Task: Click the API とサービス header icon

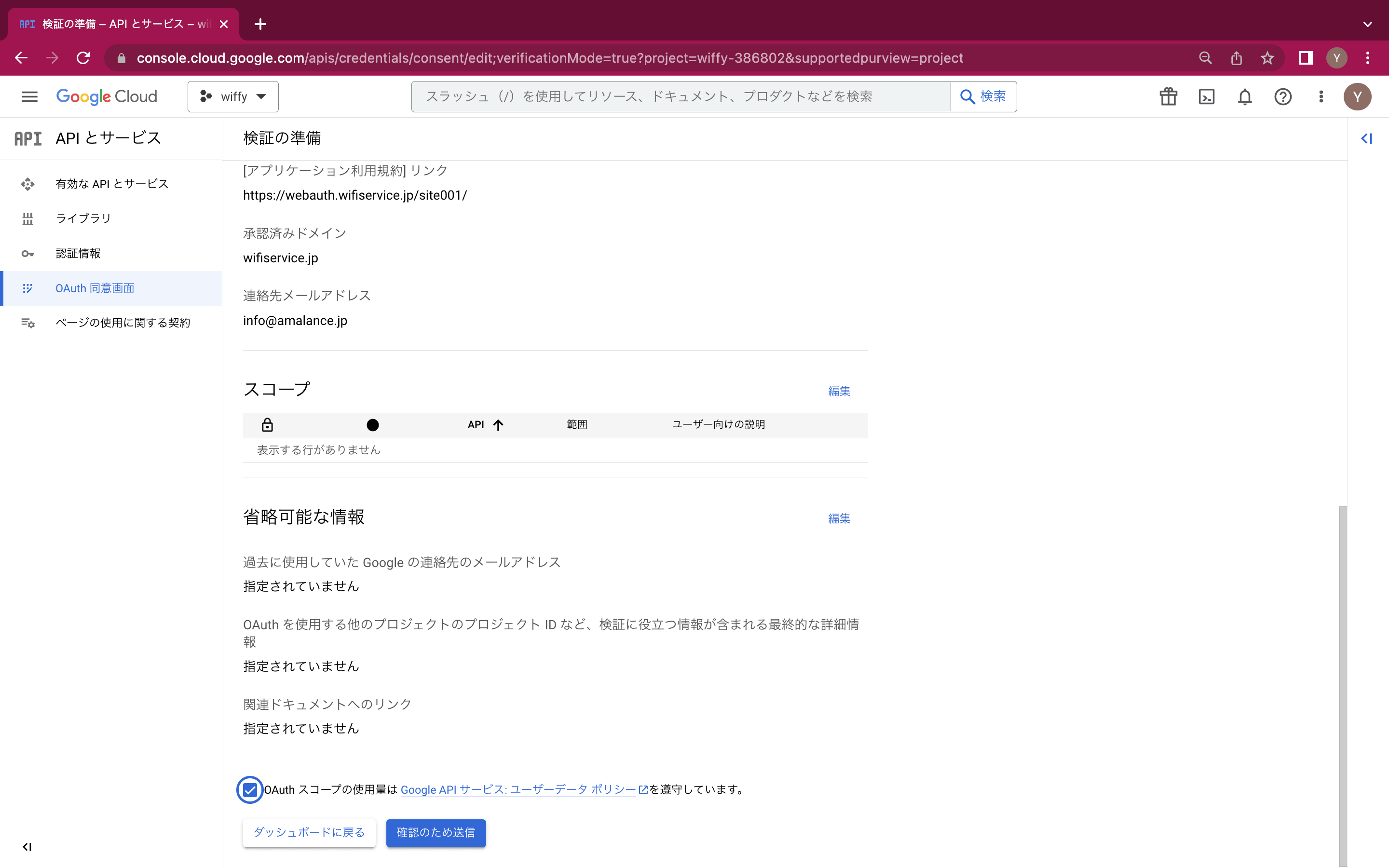Action: [x=28, y=138]
